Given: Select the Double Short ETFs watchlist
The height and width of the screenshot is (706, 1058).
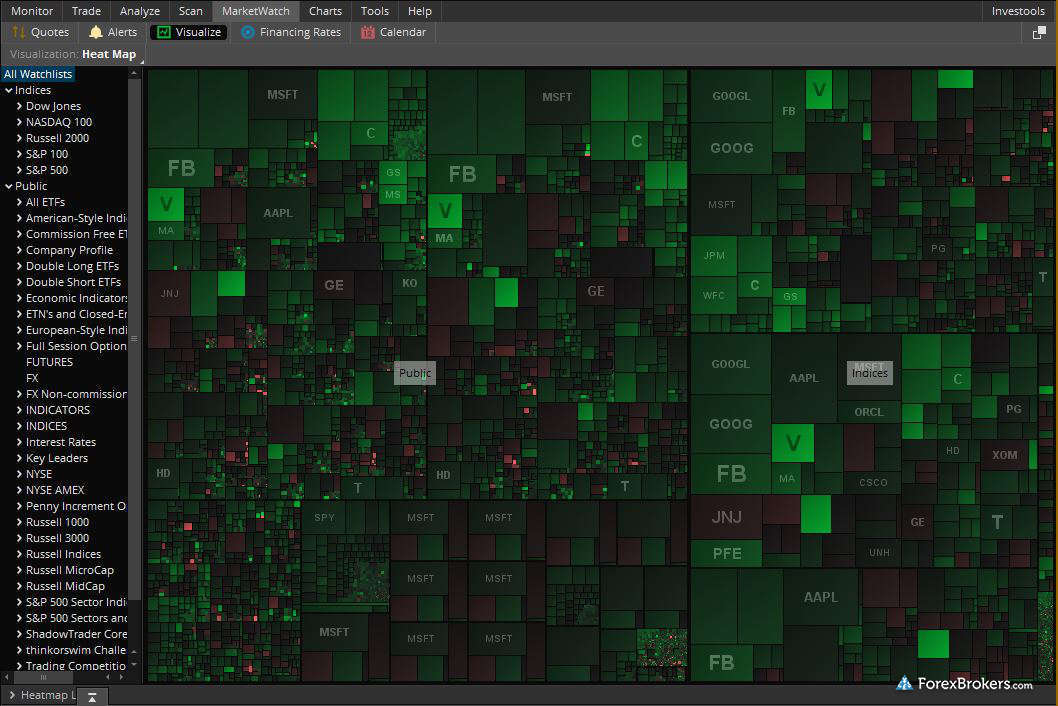Looking at the screenshot, I should coord(74,282).
